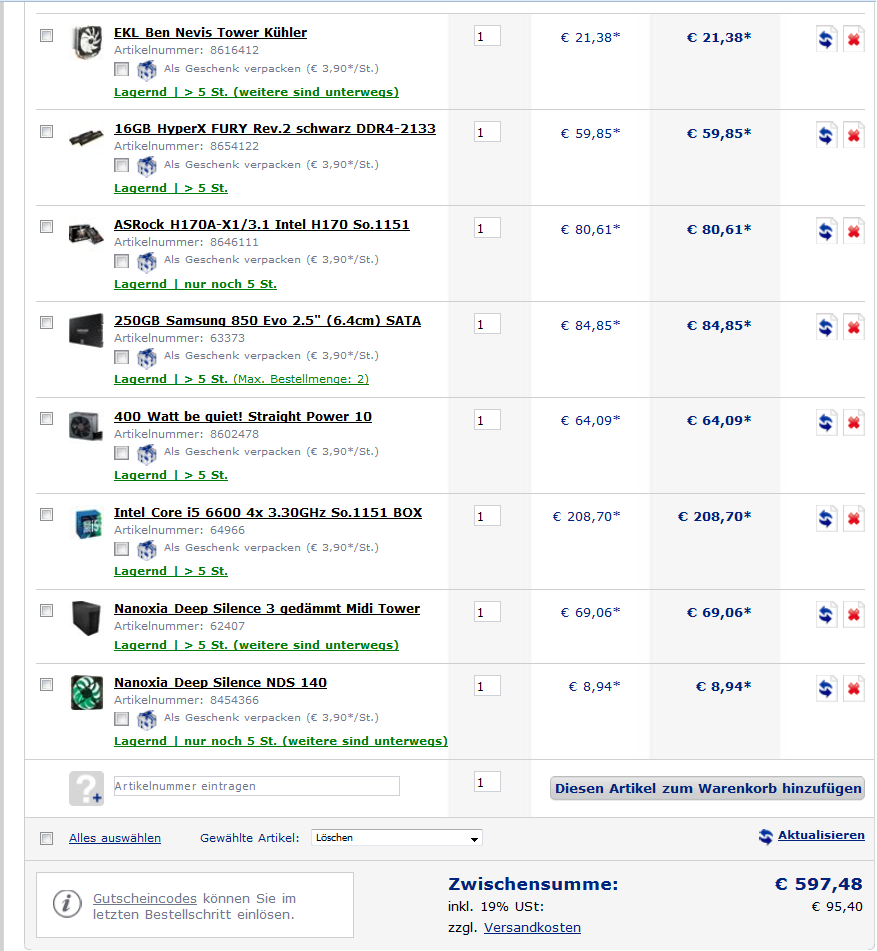The height and width of the screenshot is (951, 877).
Task: Check the Alles auswählen checkbox
Action: (x=47, y=838)
